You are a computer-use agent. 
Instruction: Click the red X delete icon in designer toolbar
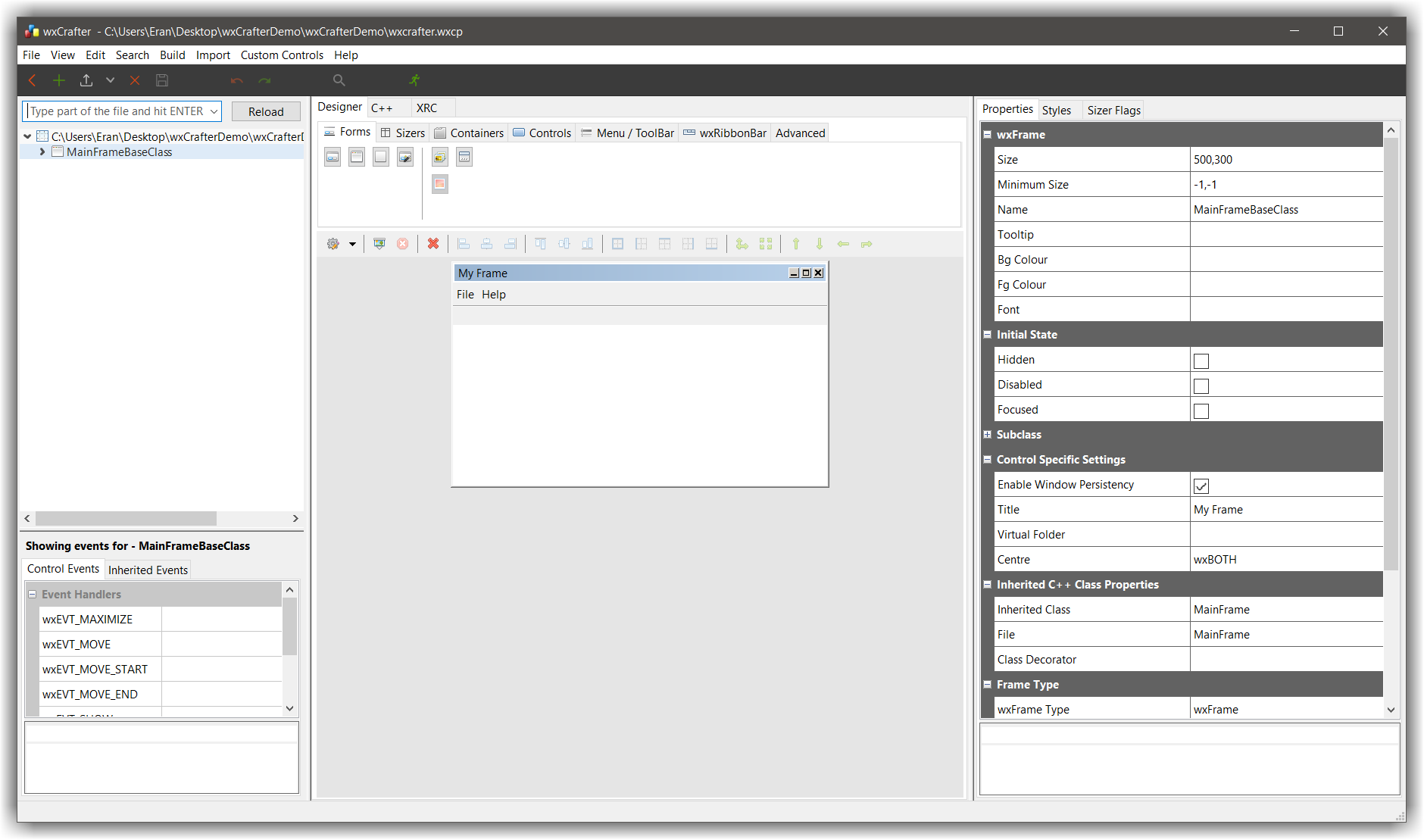(433, 244)
